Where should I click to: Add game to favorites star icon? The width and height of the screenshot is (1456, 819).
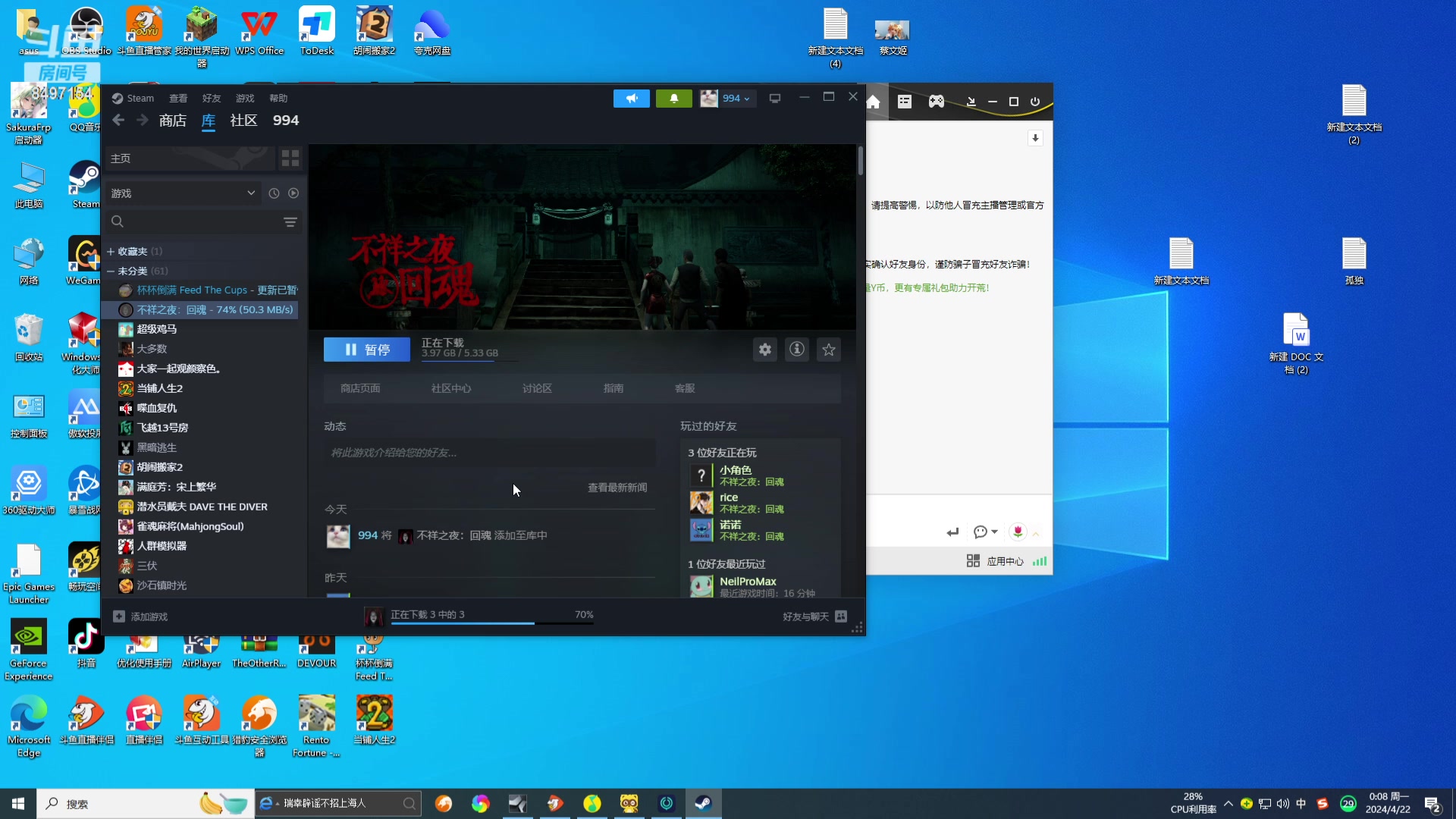[x=828, y=350]
